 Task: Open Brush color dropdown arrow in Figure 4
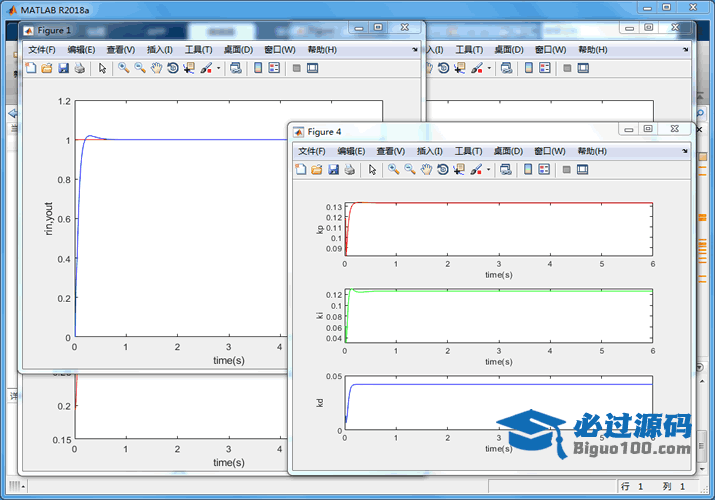click(x=488, y=170)
